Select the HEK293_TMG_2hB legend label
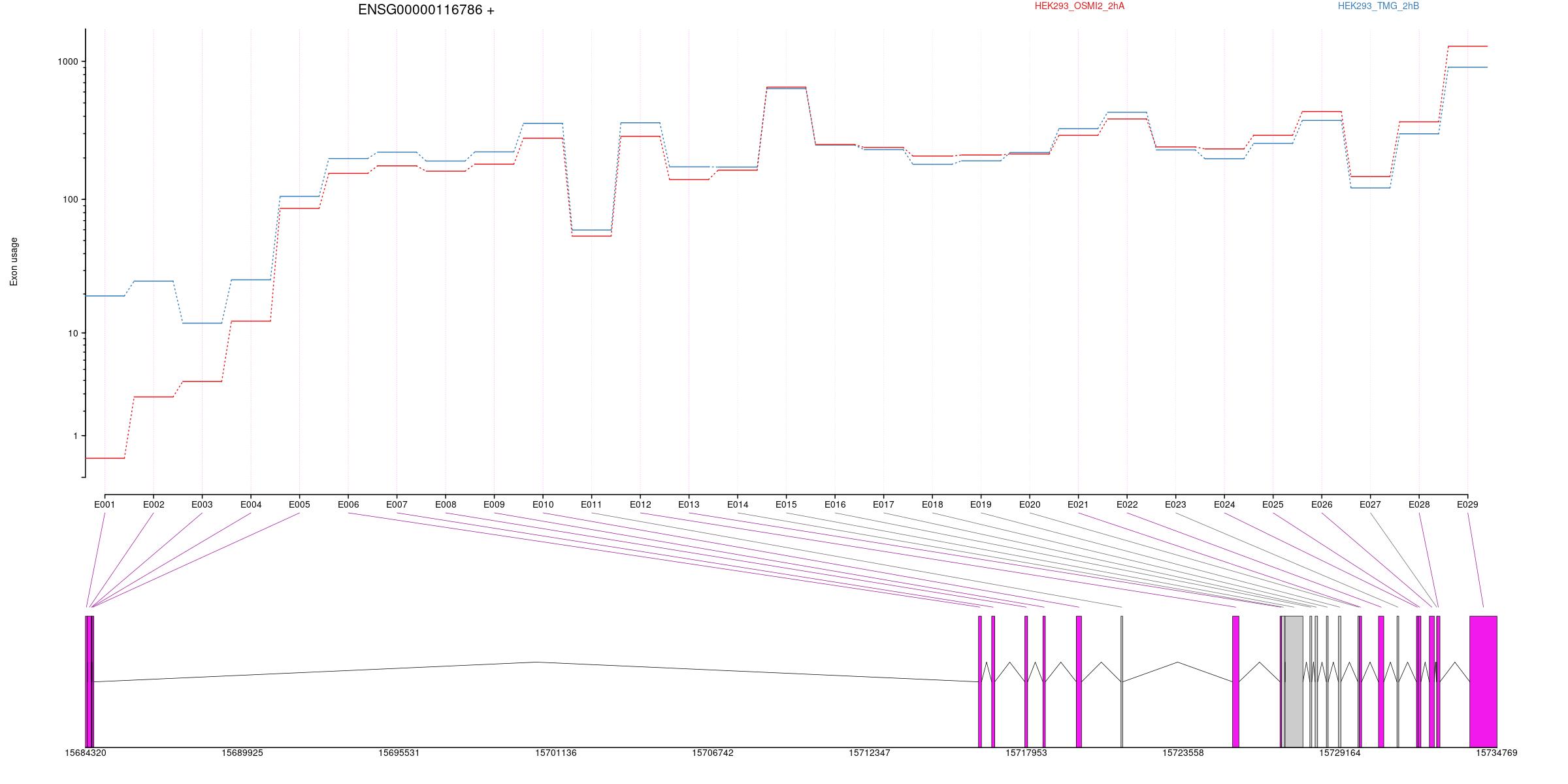Image resolution: width=1568 pixels, height=784 pixels. tap(1378, 6)
